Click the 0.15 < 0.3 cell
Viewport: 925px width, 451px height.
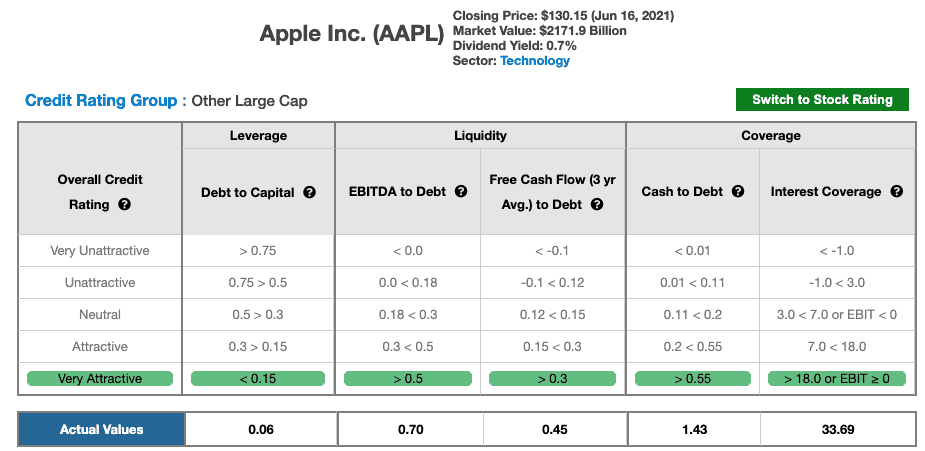553,346
